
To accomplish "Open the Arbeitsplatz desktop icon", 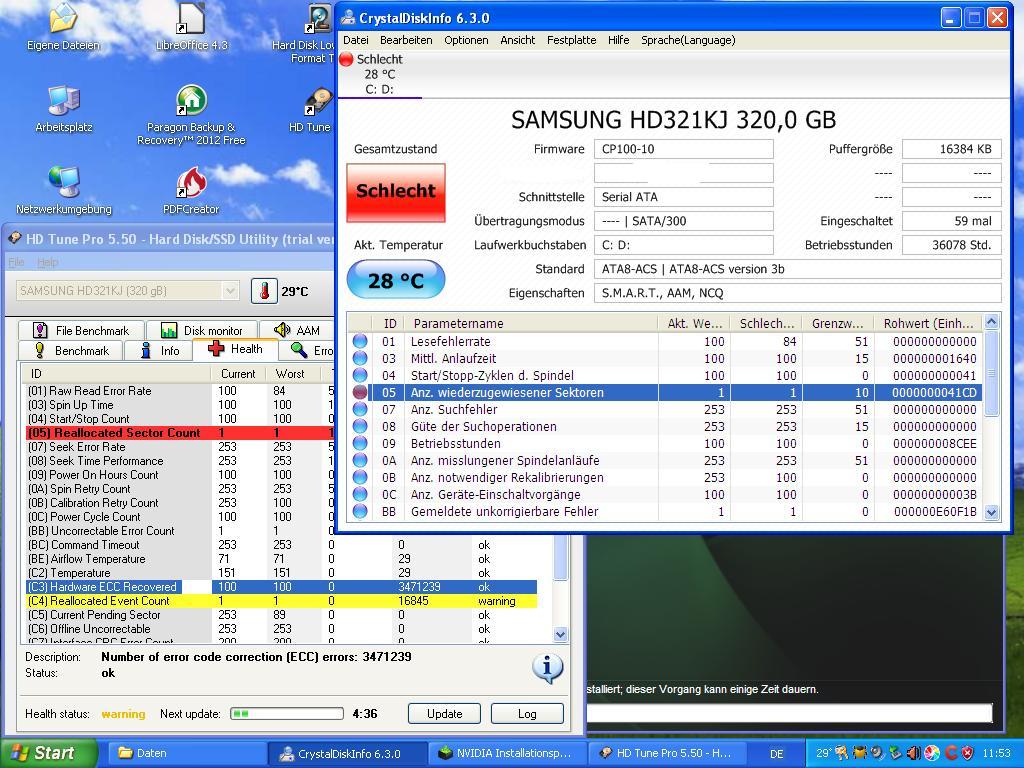I will pyautogui.click(x=63, y=108).
